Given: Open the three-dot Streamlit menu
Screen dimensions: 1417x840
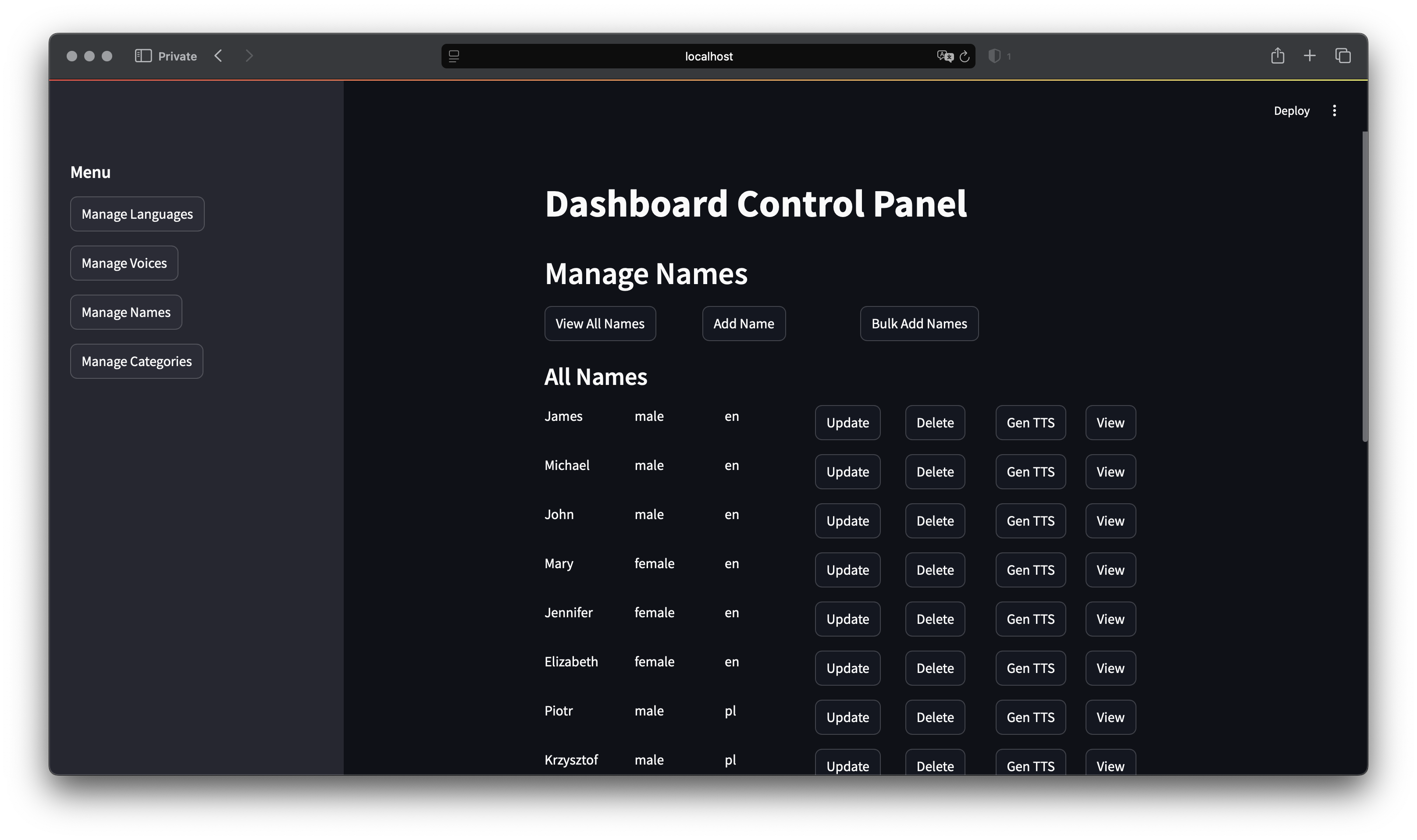Looking at the screenshot, I should [x=1335, y=110].
